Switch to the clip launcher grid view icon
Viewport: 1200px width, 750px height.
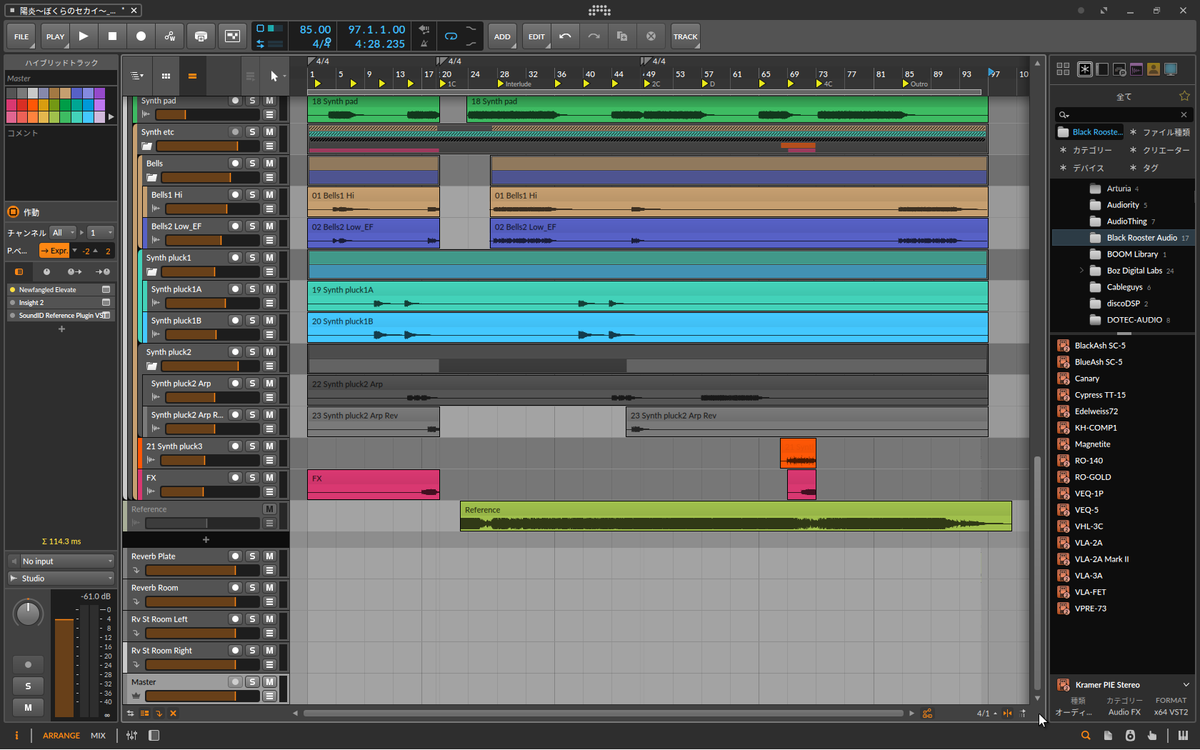[x=166, y=76]
